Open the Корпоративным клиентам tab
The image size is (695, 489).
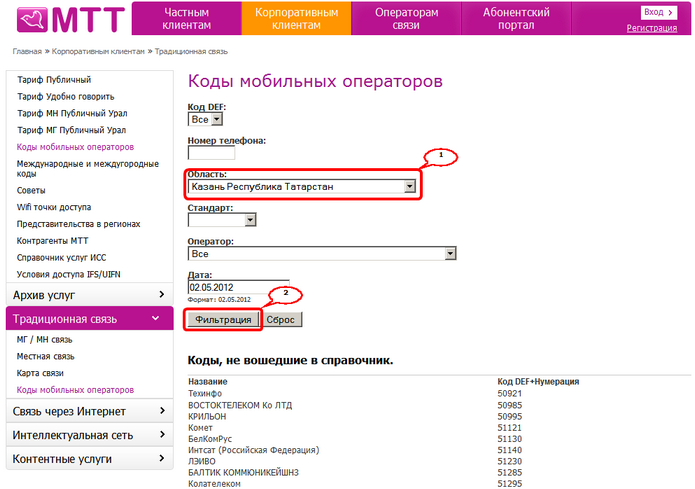click(x=297, y=19)
